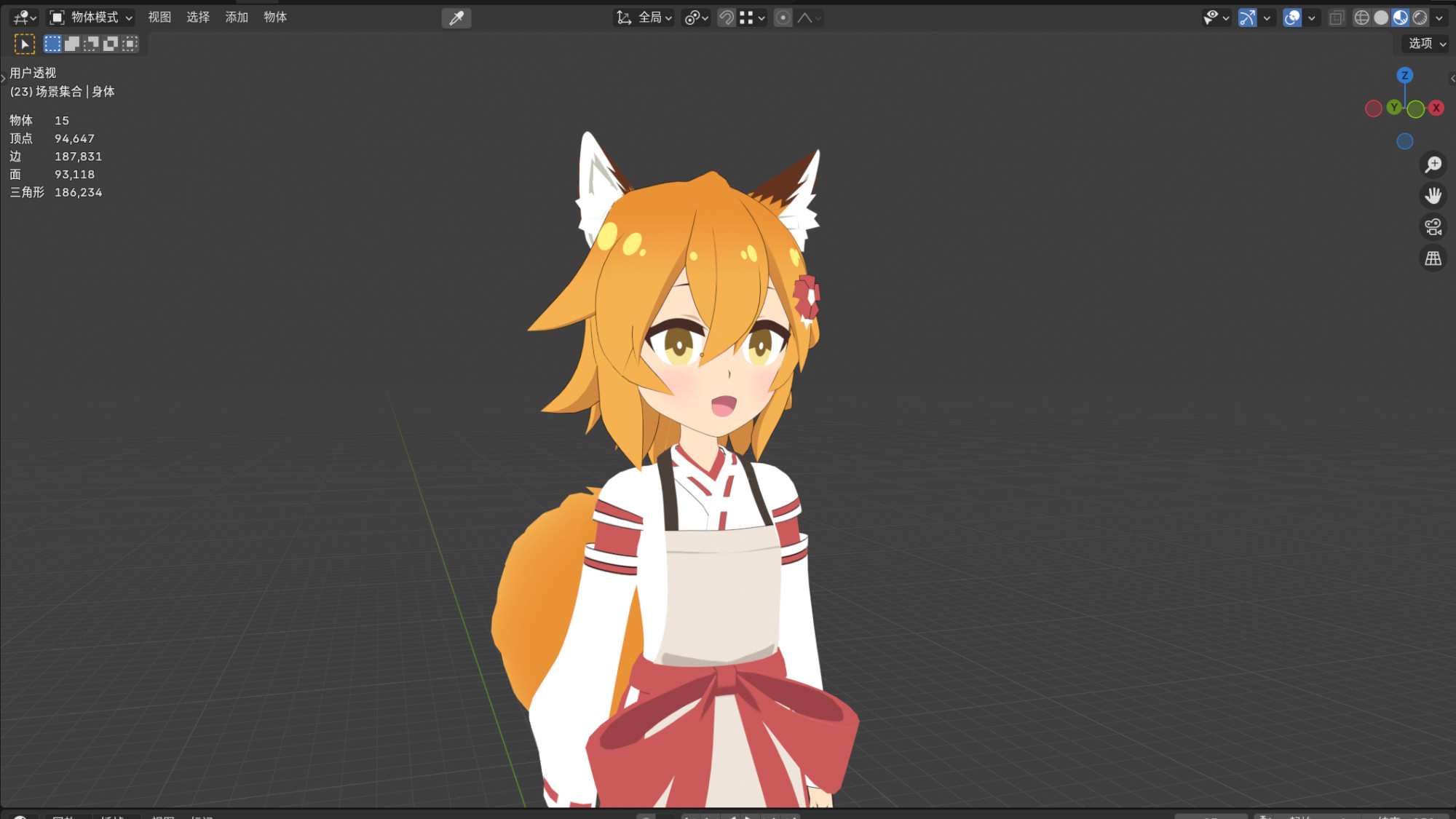The width and height of the screenshot is (1456, 819).
Task: Click the zoom view magnifier icon
Action: click(1433, 165)
